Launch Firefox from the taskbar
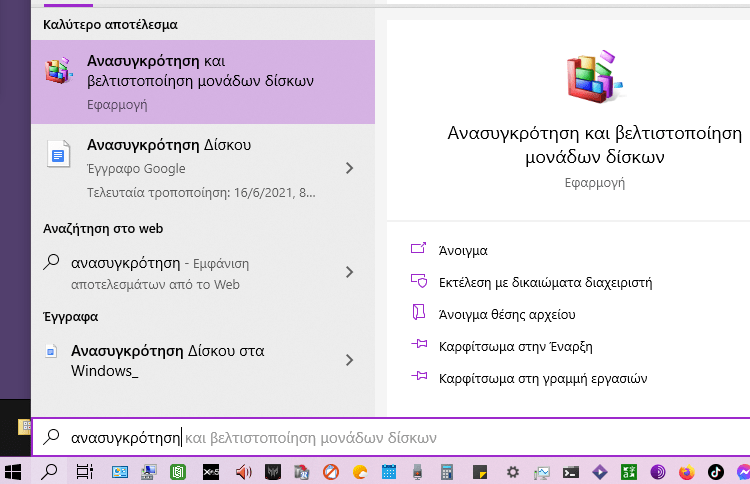750x484 pixels. coord(686,471)
